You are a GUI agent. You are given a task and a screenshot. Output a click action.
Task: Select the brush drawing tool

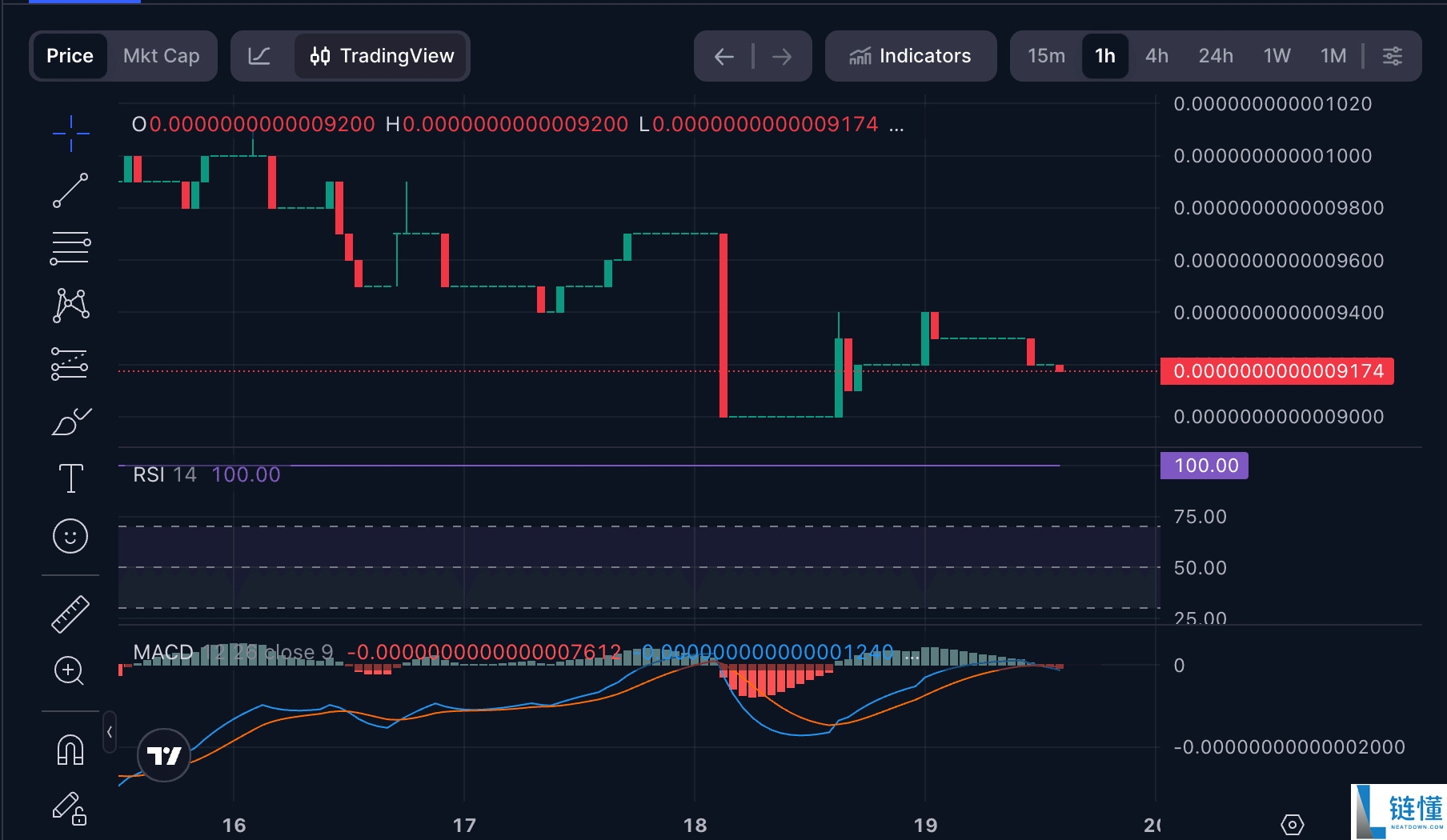[70, 422]
